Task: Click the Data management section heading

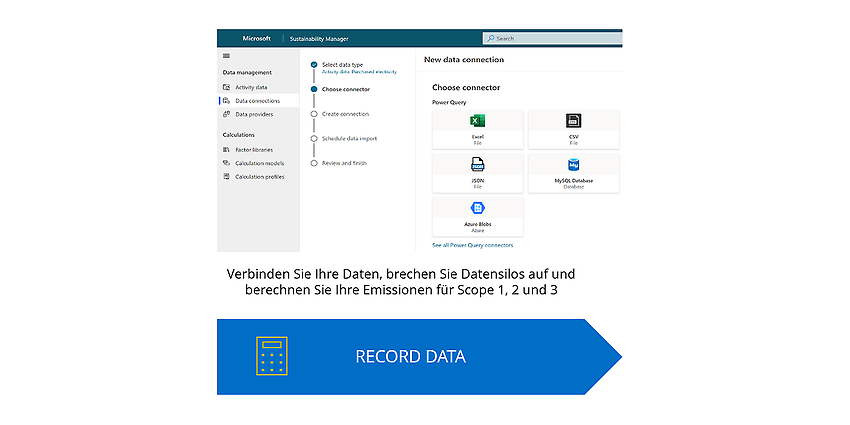Action: click(x=247, y=72)
